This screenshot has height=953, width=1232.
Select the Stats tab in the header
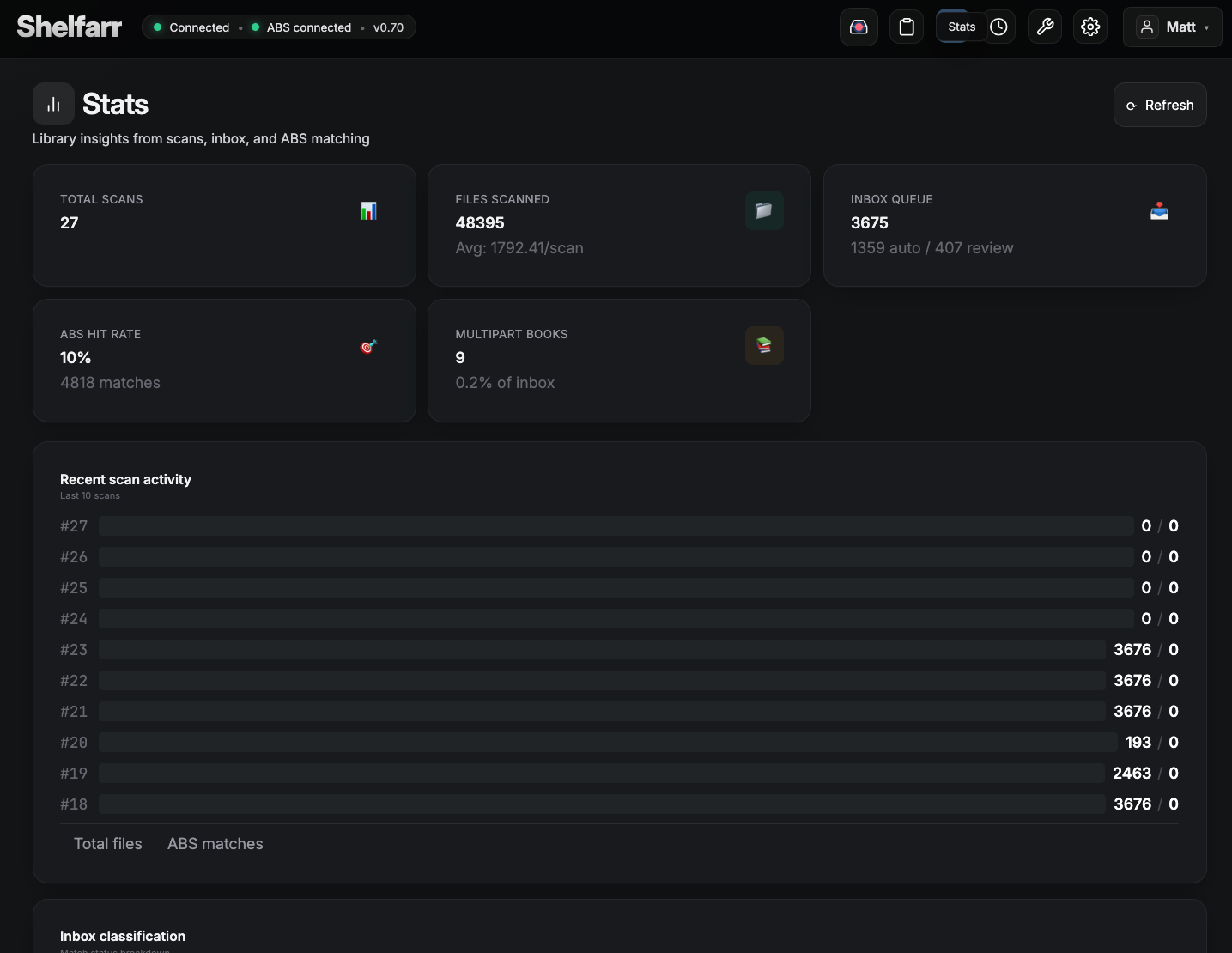click(962, 27)
